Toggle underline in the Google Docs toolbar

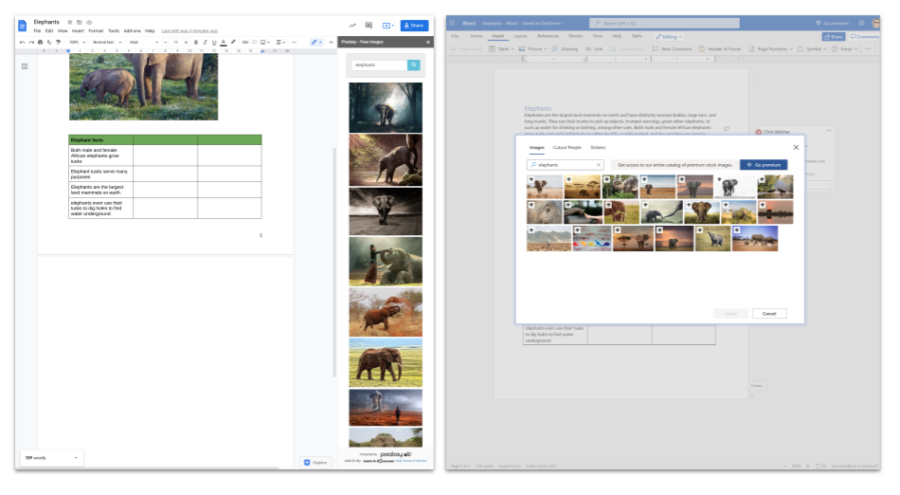(214, 42)
